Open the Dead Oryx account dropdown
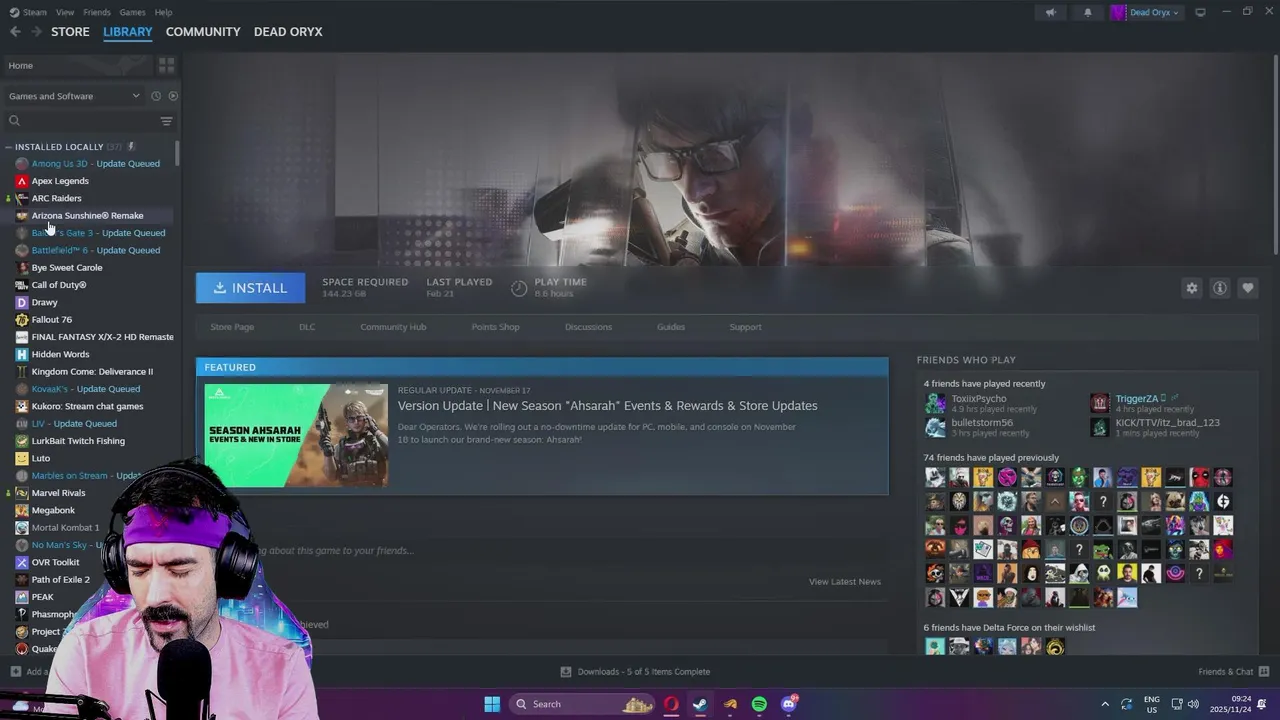The height and width of the screenshot is (720, 1280). pyautogui.click(x=1146, y=12)
